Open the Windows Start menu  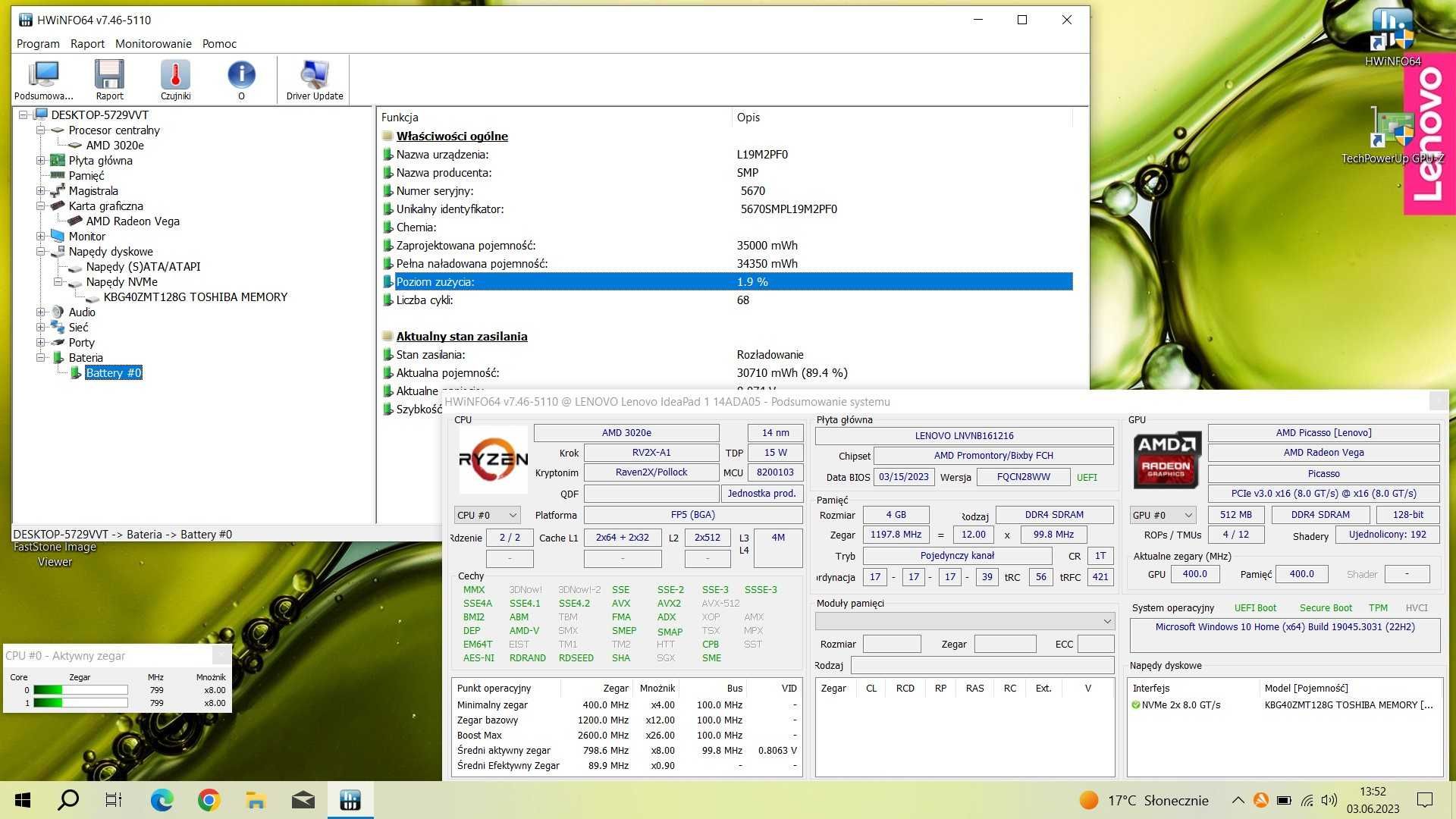click(23, 800)
